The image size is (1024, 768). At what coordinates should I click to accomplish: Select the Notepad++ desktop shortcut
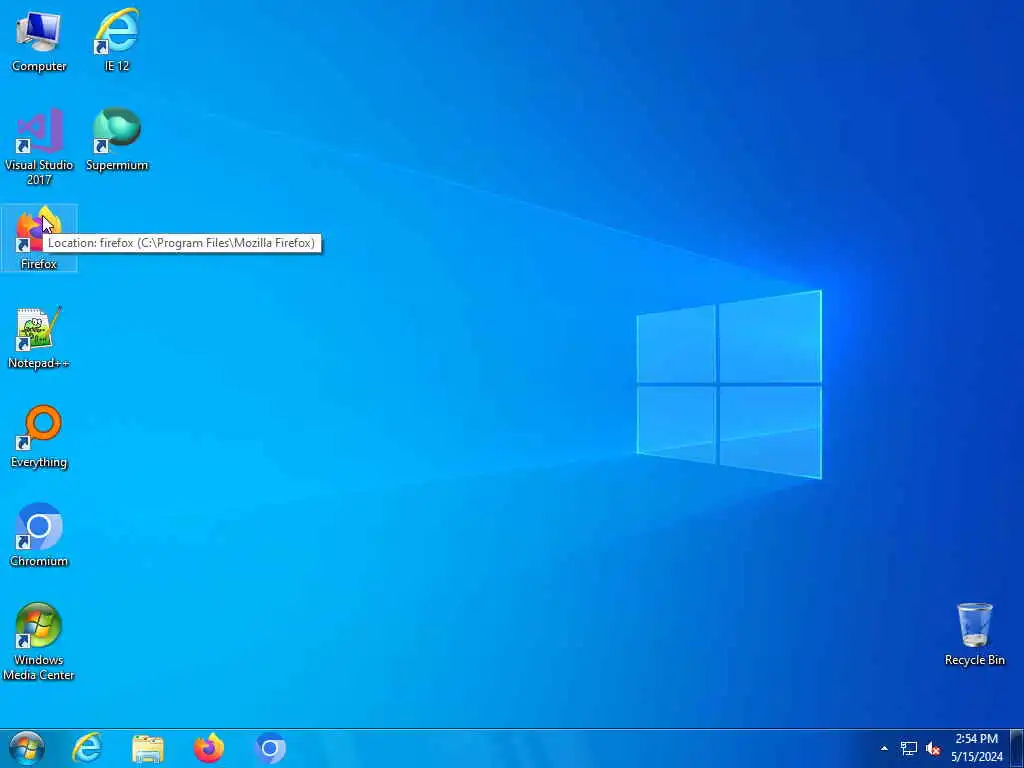[39, 338]
